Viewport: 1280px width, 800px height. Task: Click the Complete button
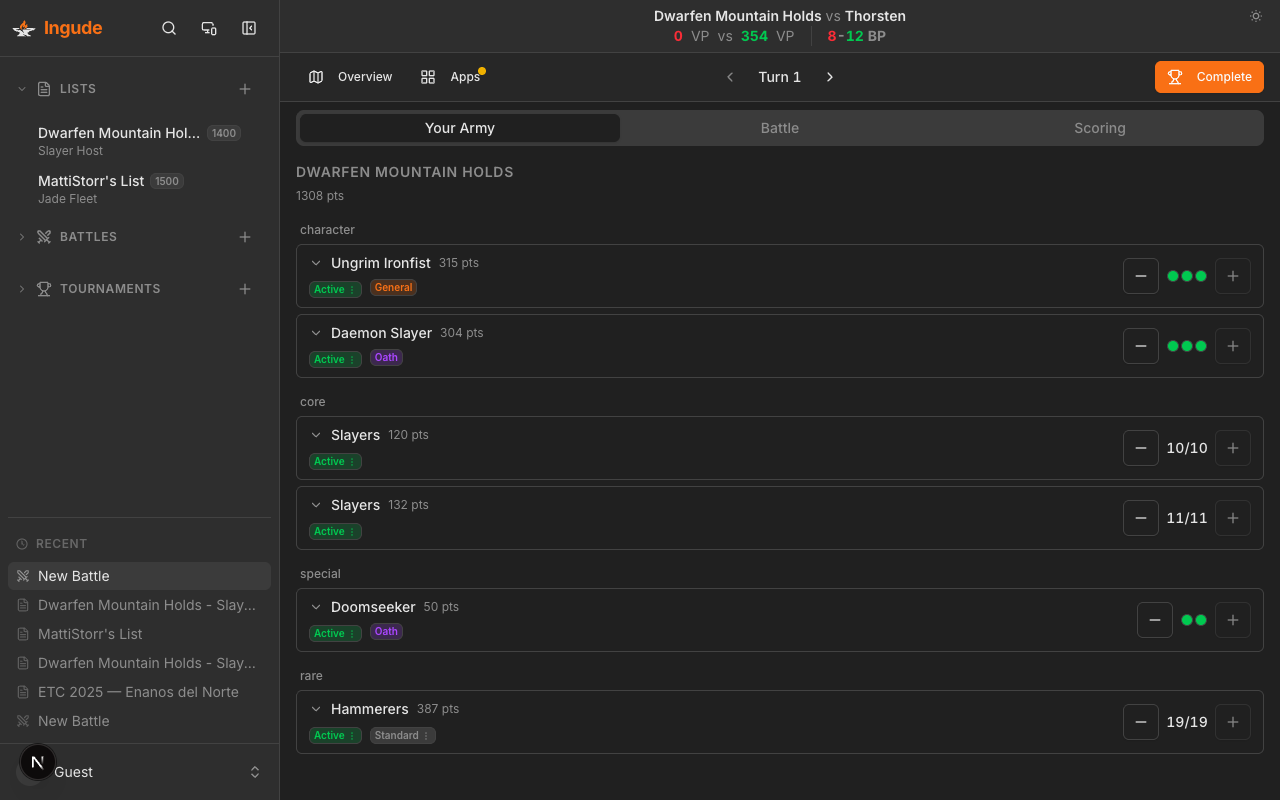pos(1209,76)
